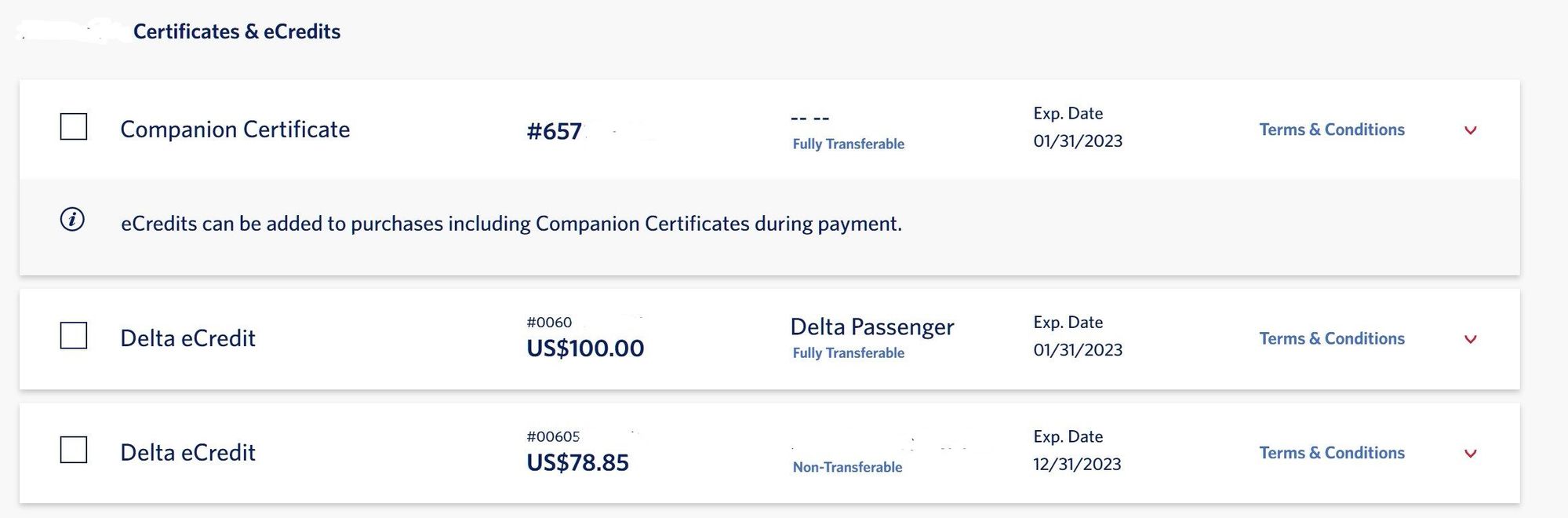Expand the Companion Certificate row chevron
1568x518 pixels.
click(1471, 130)
